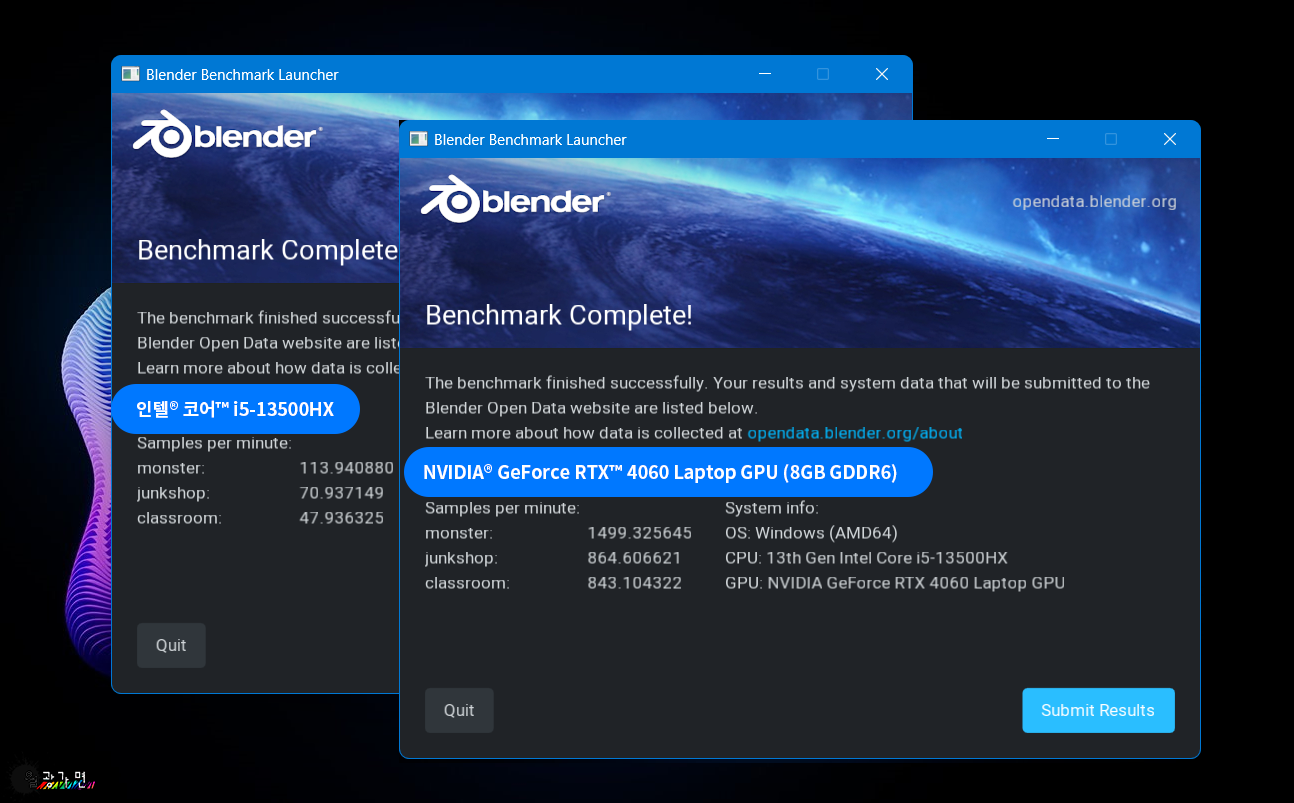This screenshot has width=1294, height=803.
Task: Minimize the front Blender Benchmark Launcher window
Action: pos(1052,139)
